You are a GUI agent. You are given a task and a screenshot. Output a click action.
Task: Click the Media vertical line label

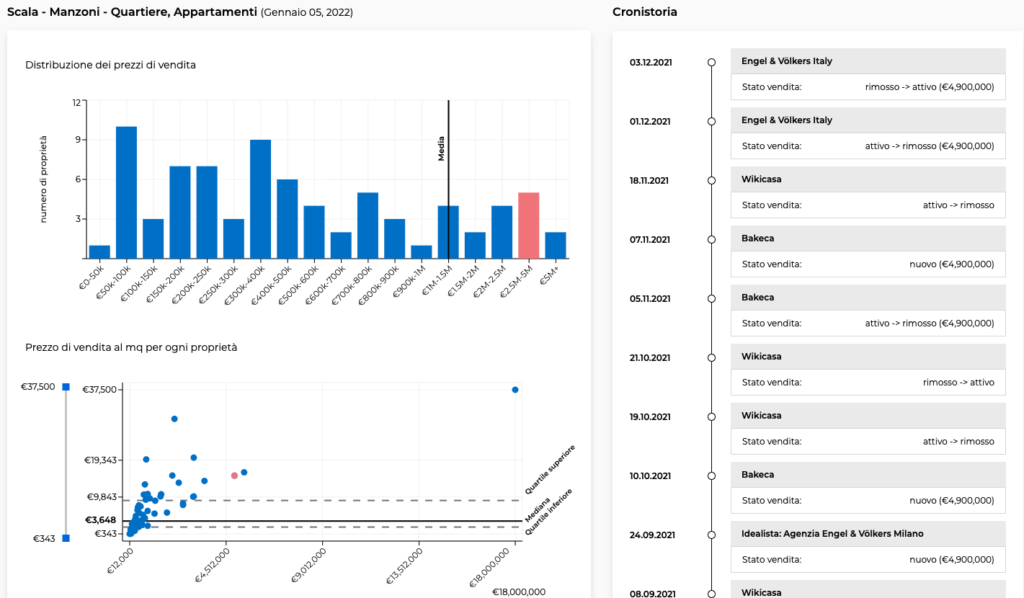pos(441,148)
